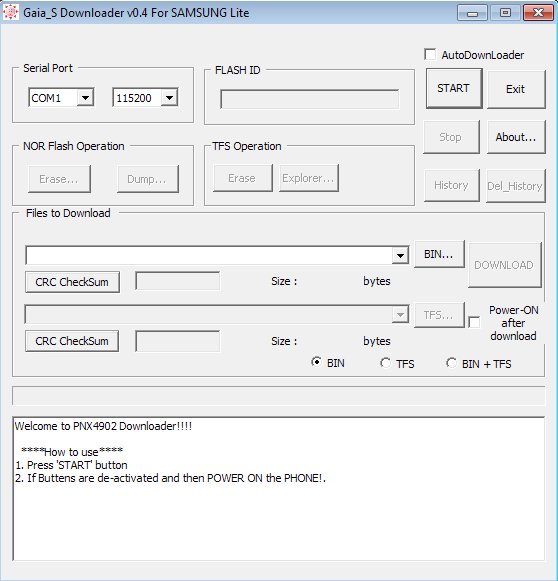Click the Gaia_S Downloader title bar icon
Image resolution: width=558 pixels, height=581 pixels.
click(10, 12)
